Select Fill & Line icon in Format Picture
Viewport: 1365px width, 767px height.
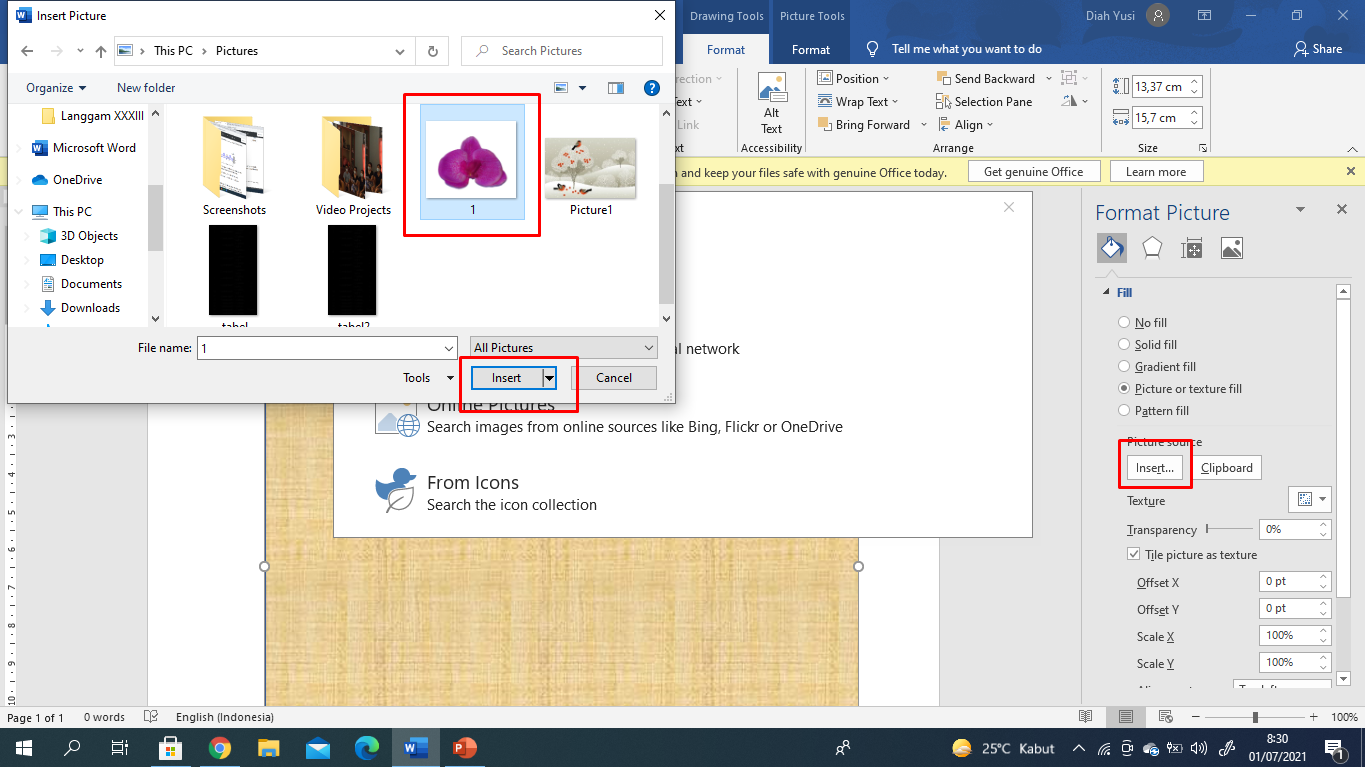tap(1111, 248)
